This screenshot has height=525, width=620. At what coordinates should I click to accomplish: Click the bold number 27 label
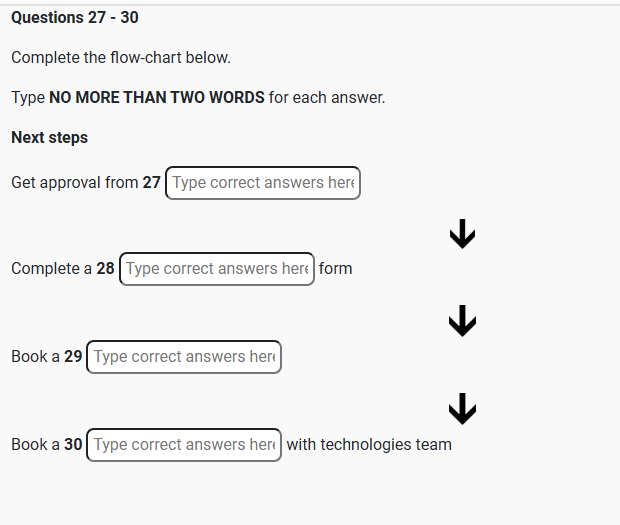click(x=152, y=183)
